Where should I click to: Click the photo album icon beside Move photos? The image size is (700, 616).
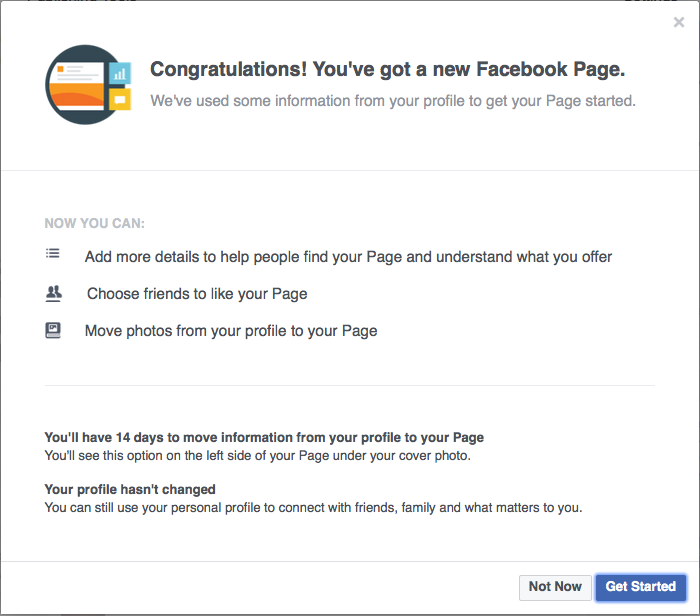click(x=53, y=329)
